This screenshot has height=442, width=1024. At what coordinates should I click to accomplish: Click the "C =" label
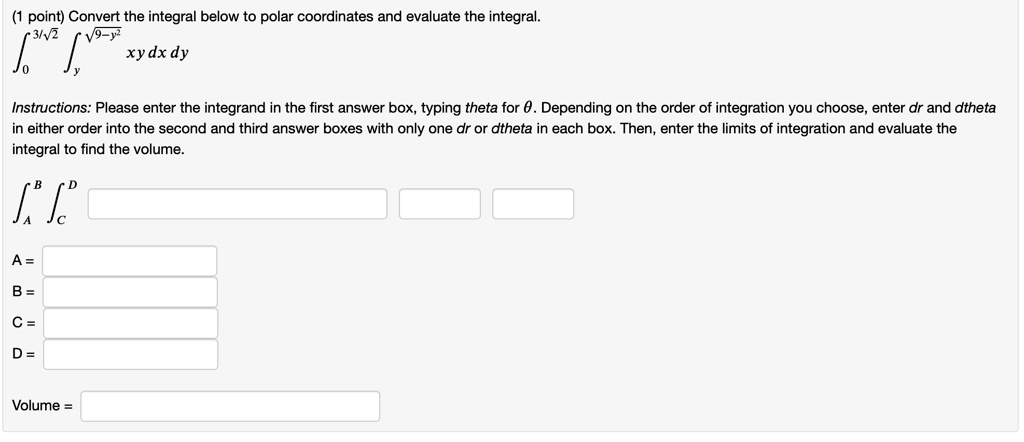point(23,323)
